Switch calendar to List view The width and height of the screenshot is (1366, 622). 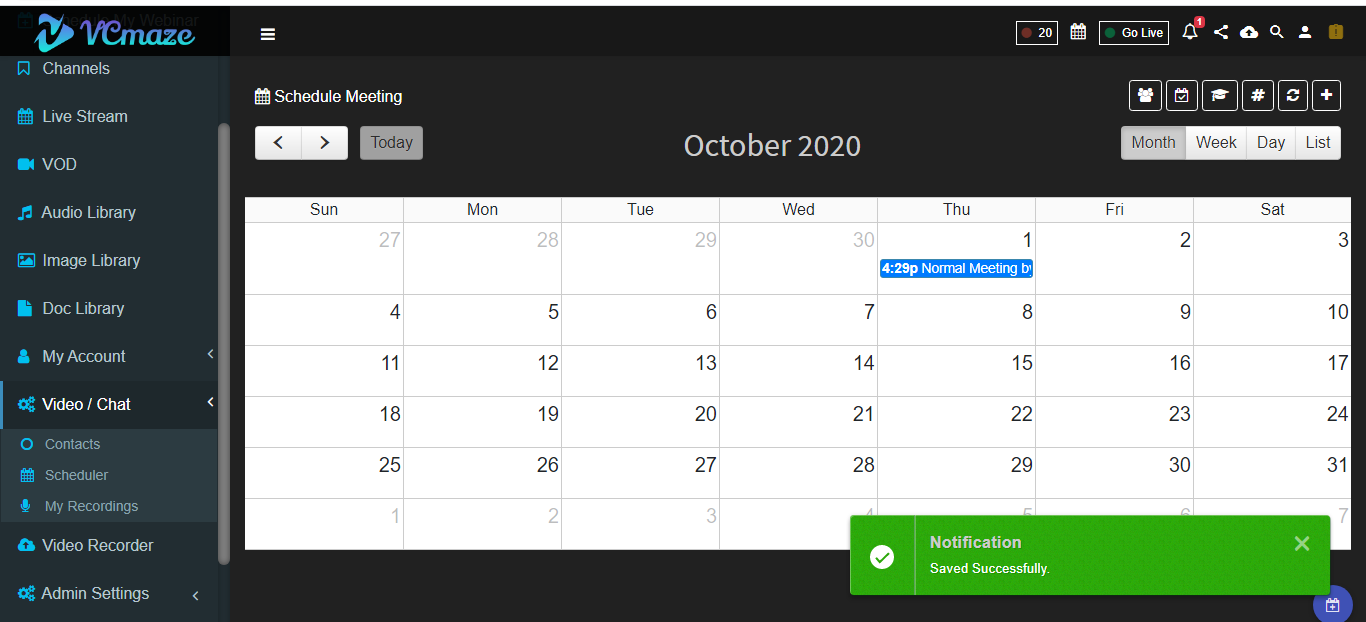(x=1318, y=142)
